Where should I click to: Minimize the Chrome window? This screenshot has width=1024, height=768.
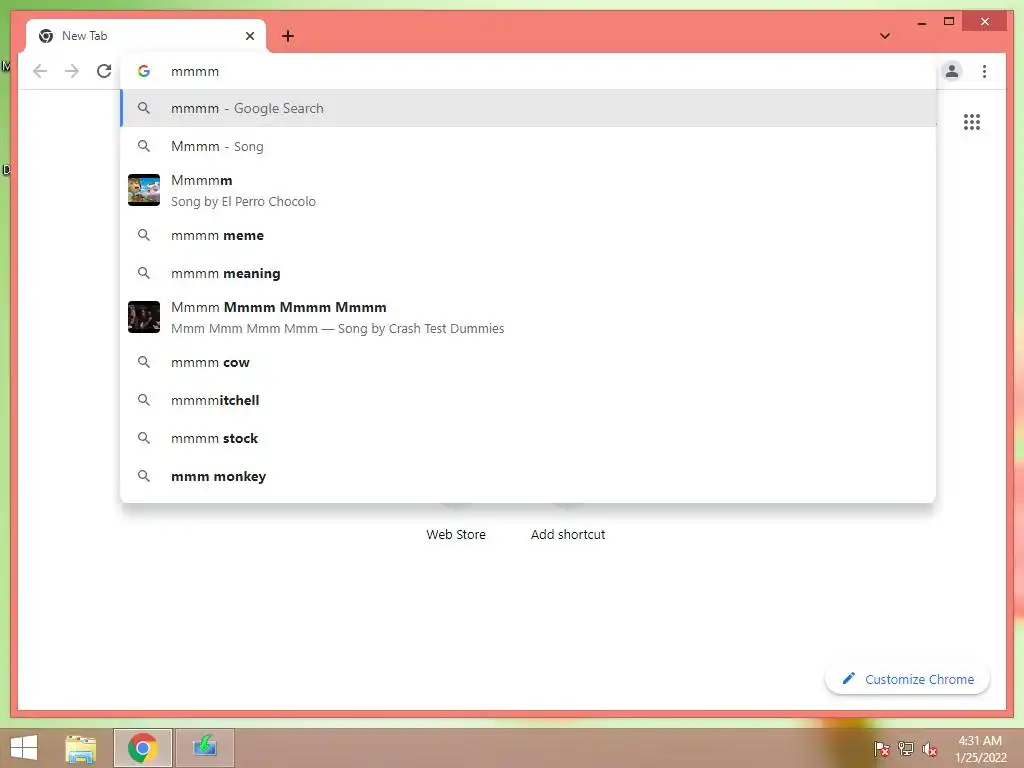pos(921,22)
